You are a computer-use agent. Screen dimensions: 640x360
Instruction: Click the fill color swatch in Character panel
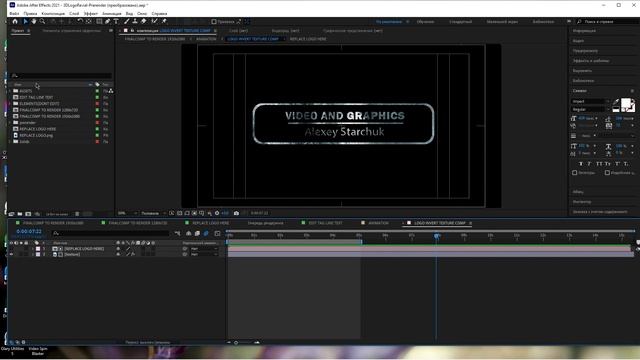pos(626,103)
